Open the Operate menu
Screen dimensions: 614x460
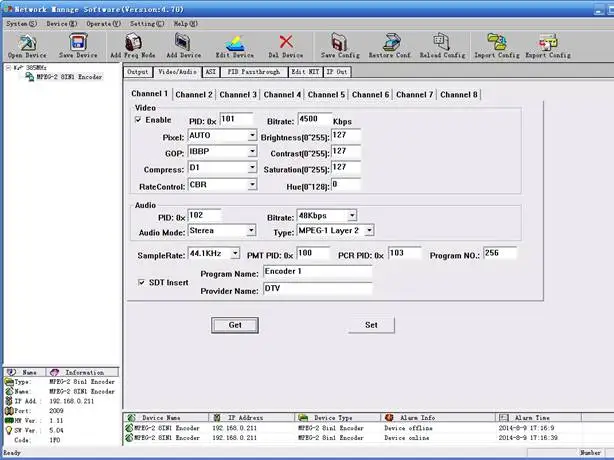click(x=98, y=21)
